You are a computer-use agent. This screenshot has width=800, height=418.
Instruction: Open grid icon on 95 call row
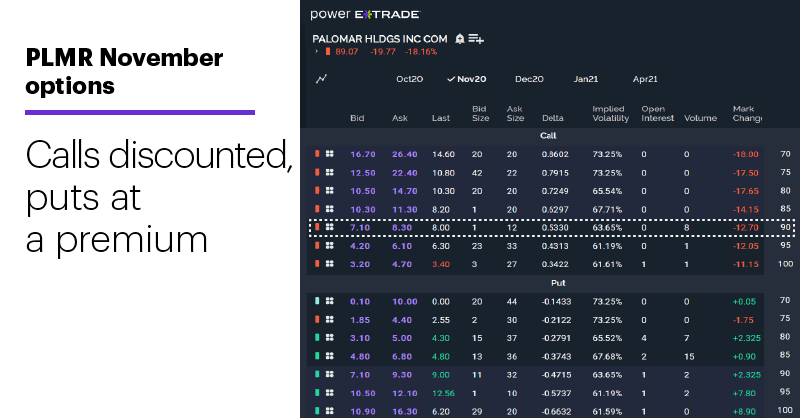[x=330, y=245]
